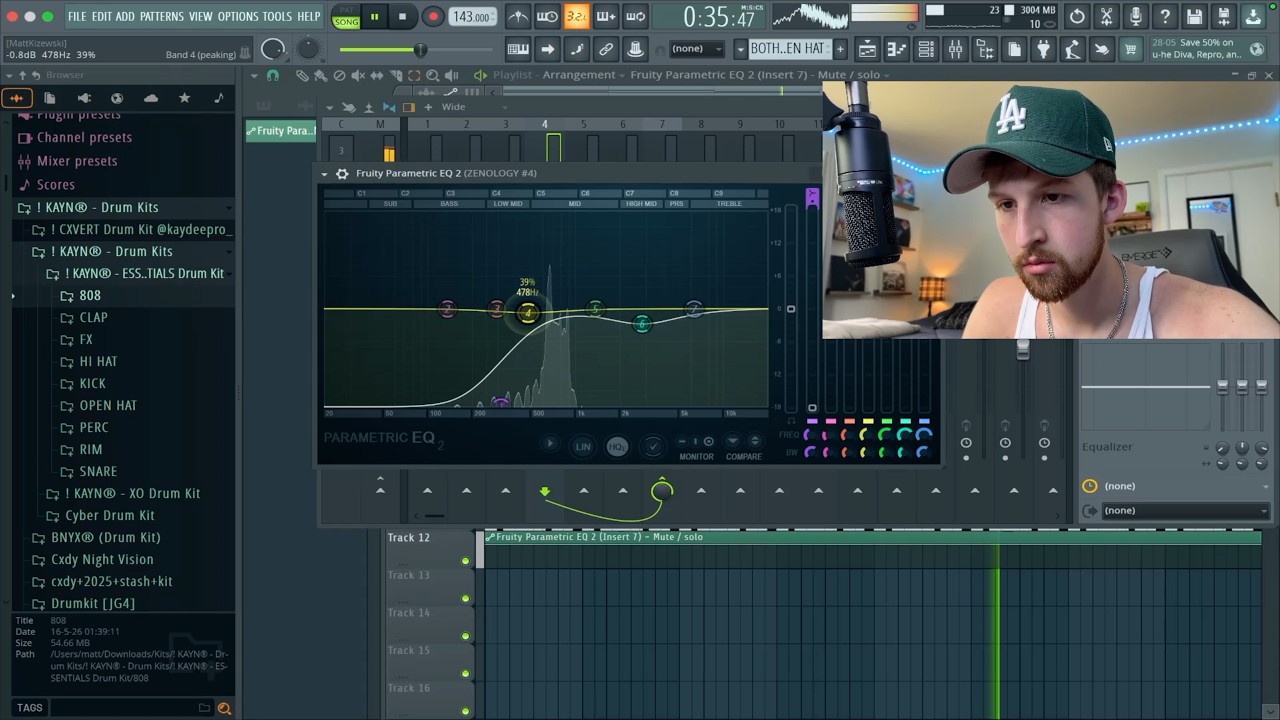
Task: Select the playlist Paint brush tool
Action: pos(320,75)
